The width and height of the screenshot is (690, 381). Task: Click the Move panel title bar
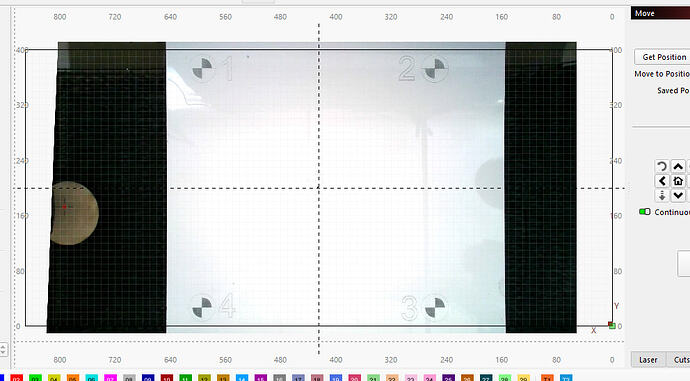(661, 13)
